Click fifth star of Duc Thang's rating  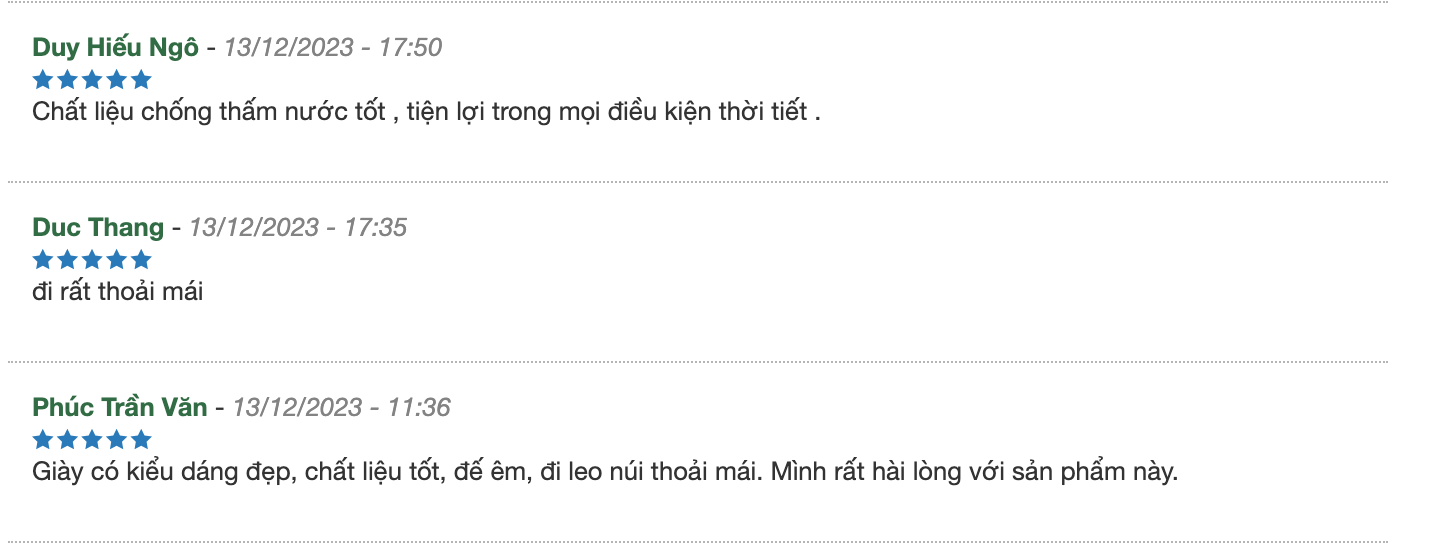141,260
